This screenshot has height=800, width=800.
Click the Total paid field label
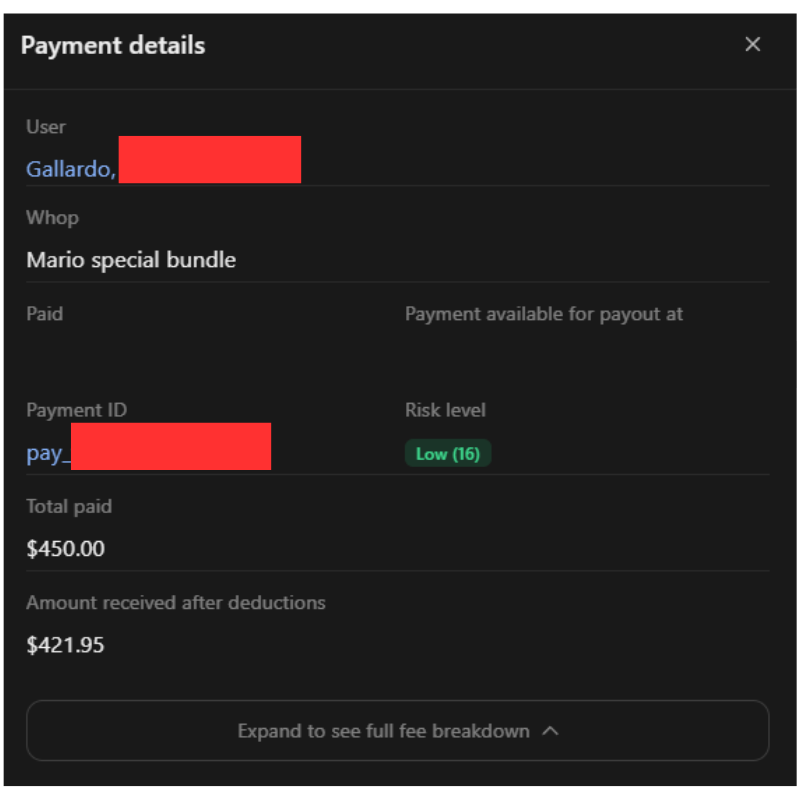69,506
